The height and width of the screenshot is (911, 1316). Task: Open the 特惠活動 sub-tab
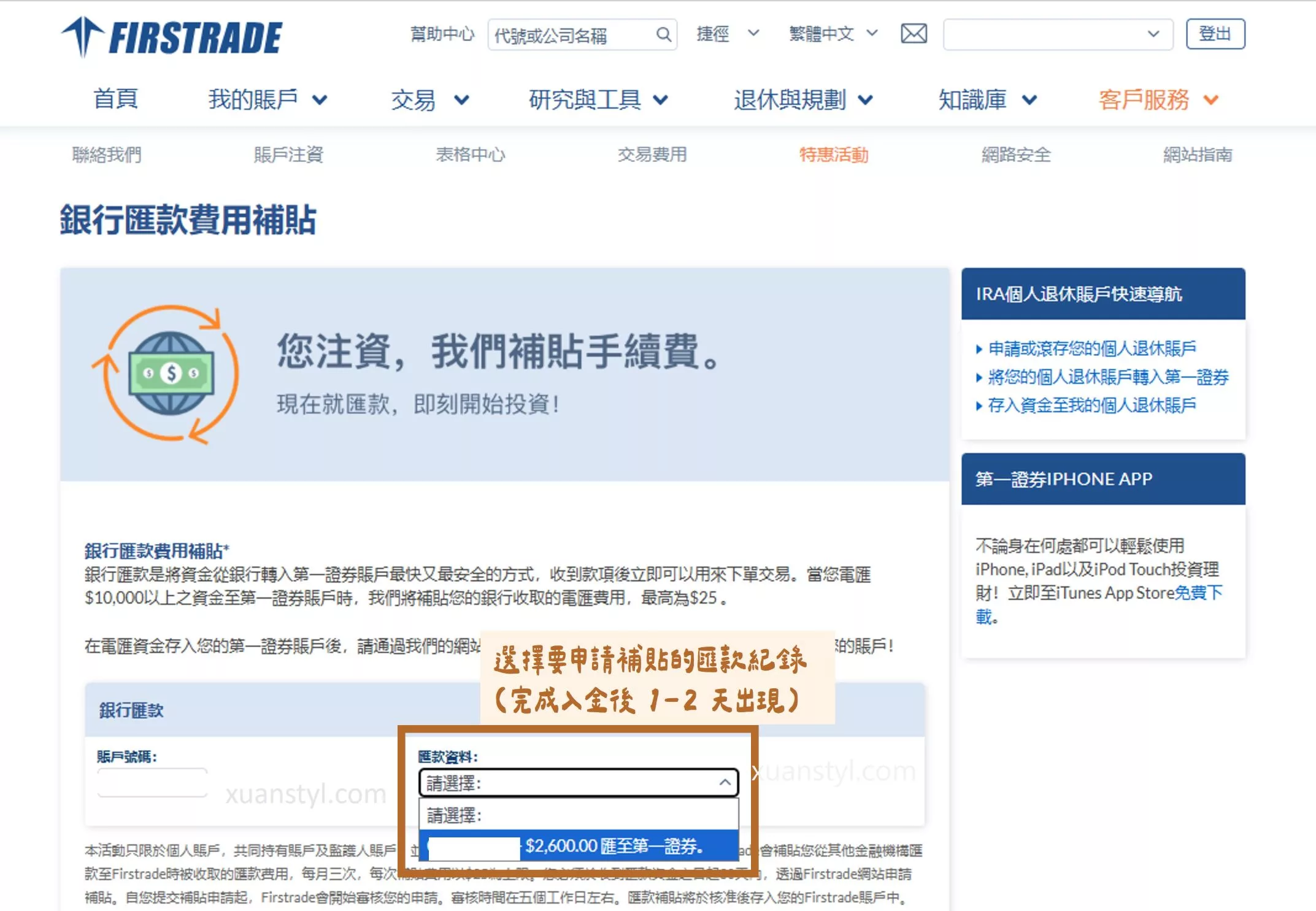coord(834,155)
